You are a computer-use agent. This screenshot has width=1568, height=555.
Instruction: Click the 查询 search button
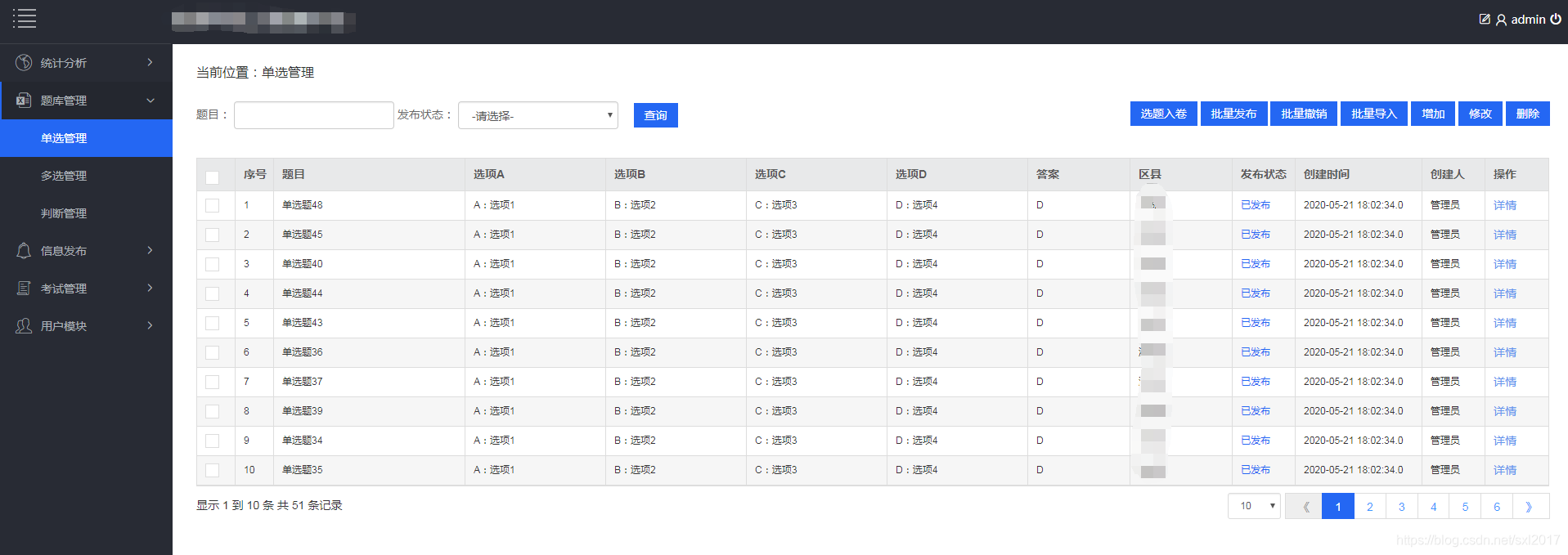(656, 115)
